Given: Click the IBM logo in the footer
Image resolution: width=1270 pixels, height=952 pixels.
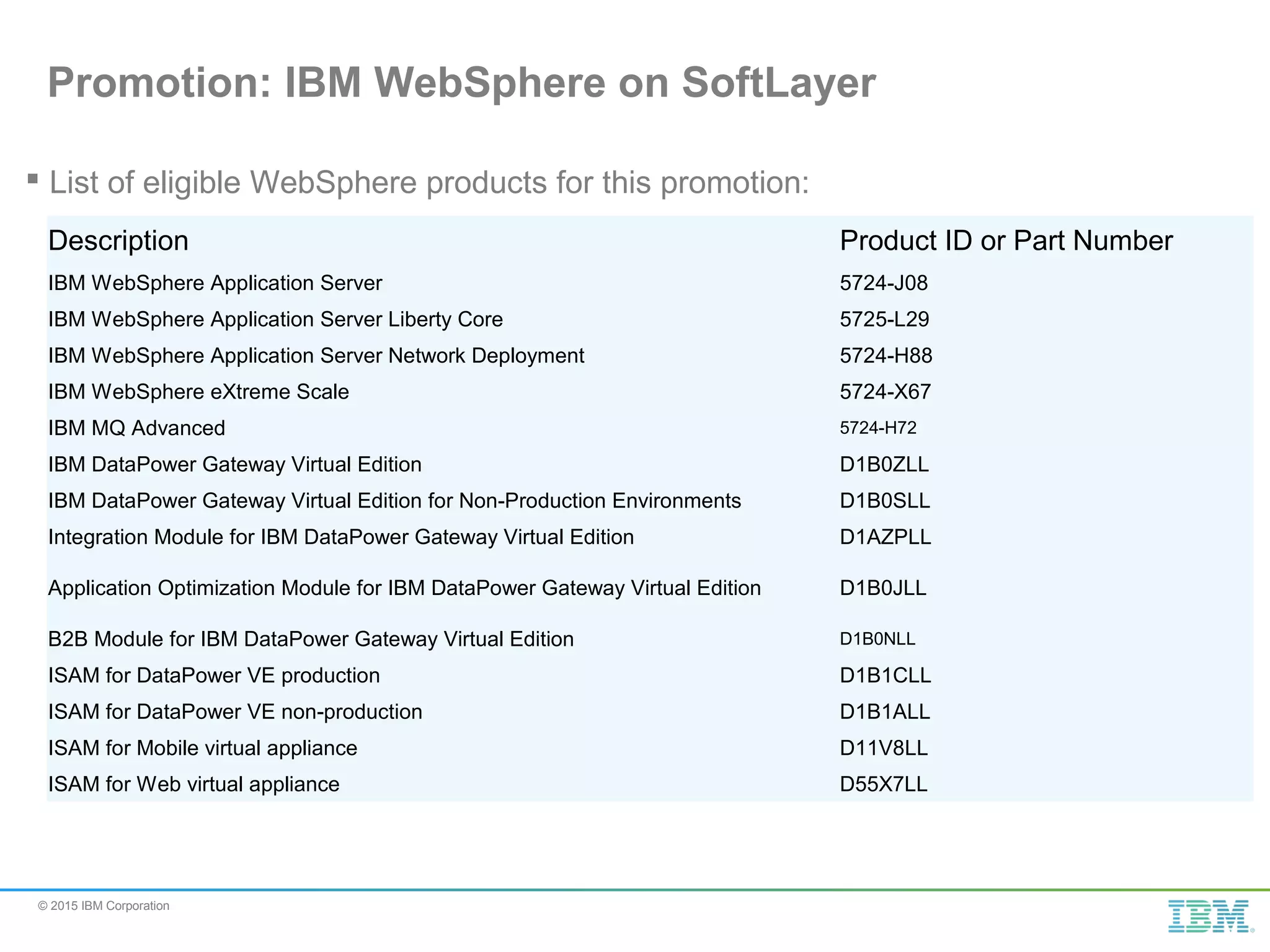Looking at the screenshot, I should click(1210, 916).
